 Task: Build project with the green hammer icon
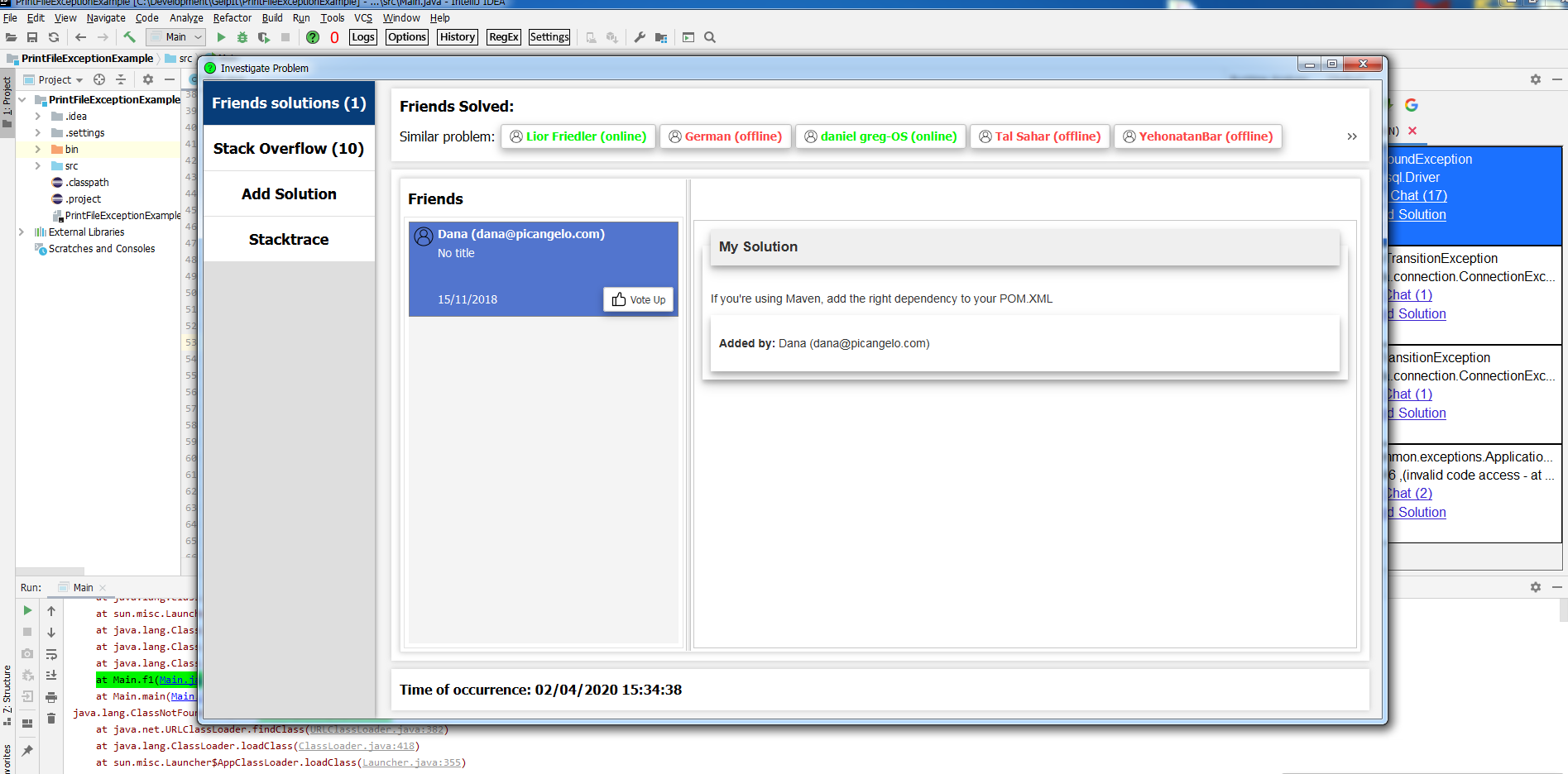[129, 37]
